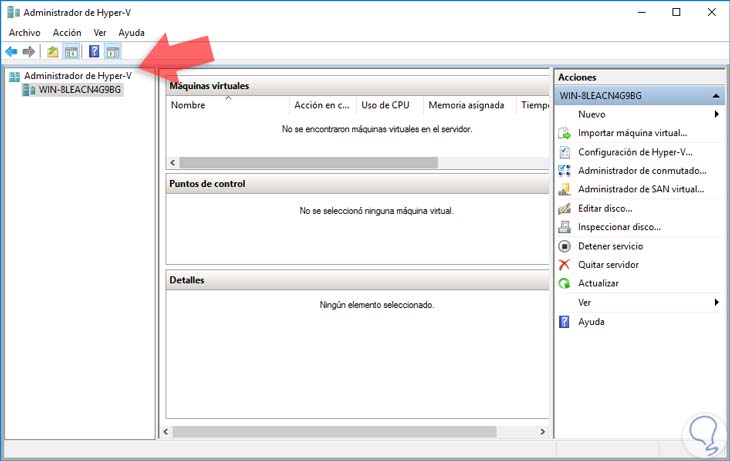Screen dimensions: 730x461
Task: Expand the Nuevo submenu arrow
Action: (x=716, y=114)
